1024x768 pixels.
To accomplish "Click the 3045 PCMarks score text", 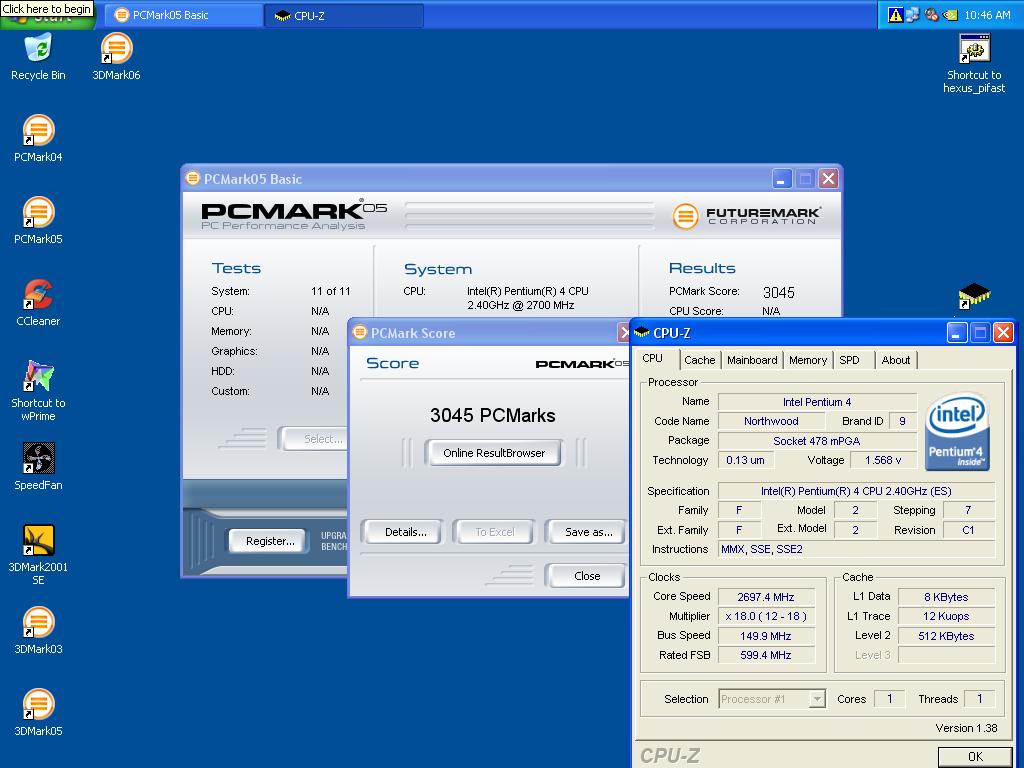I will [x=492, y=415].
